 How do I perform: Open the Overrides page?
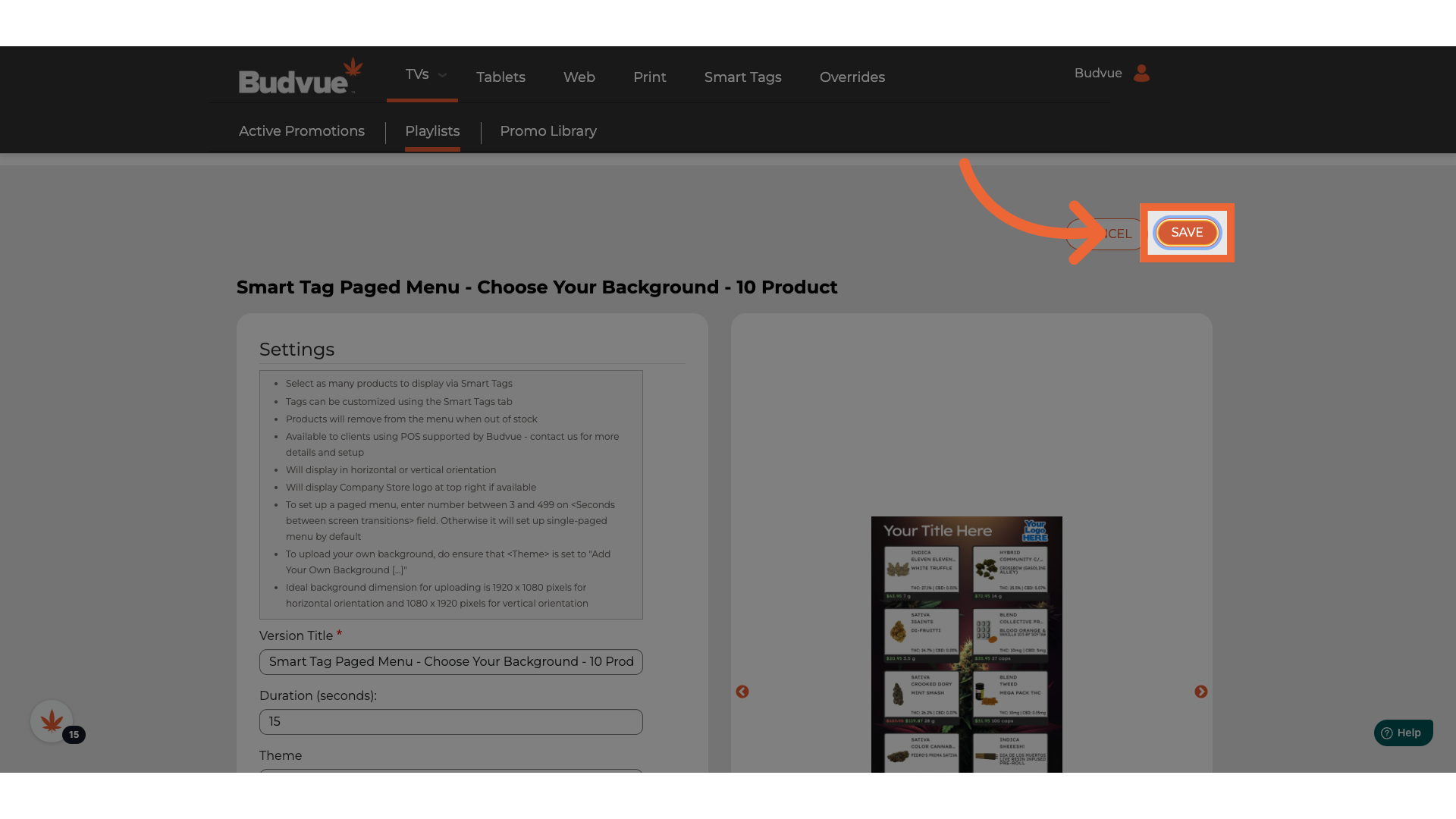[852, 77]
